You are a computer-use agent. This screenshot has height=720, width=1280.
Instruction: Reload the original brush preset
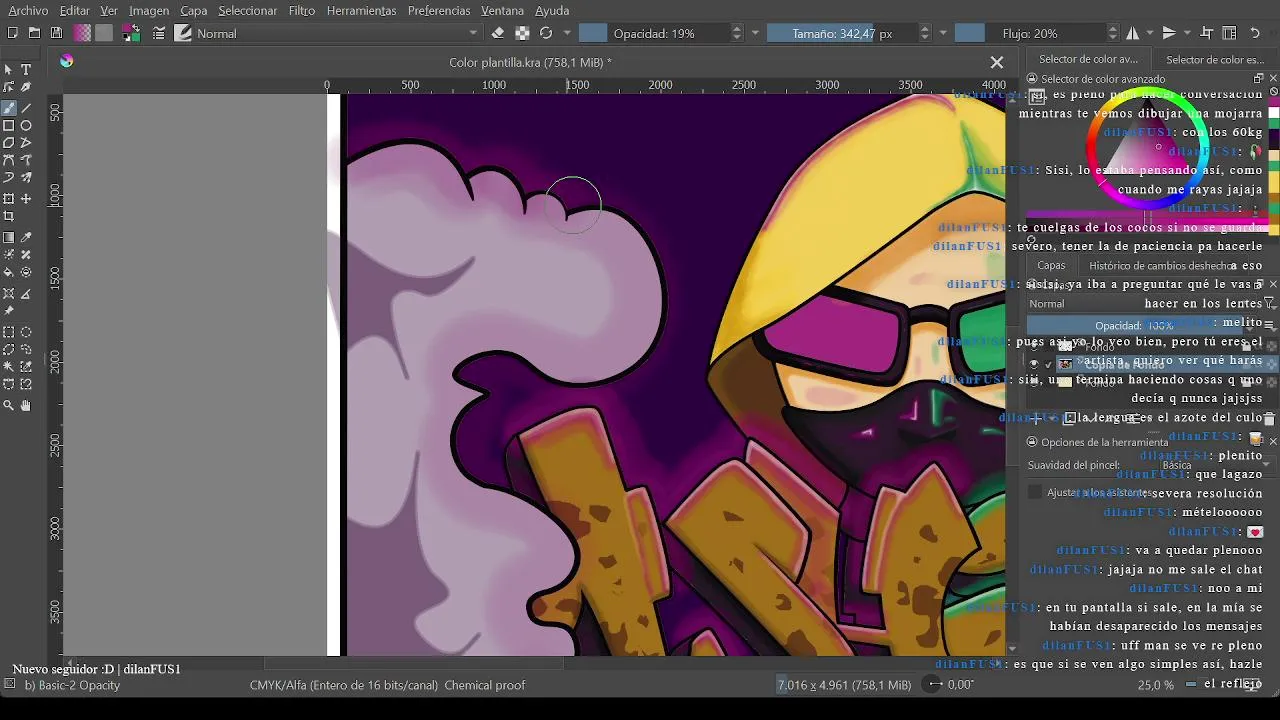546,33
